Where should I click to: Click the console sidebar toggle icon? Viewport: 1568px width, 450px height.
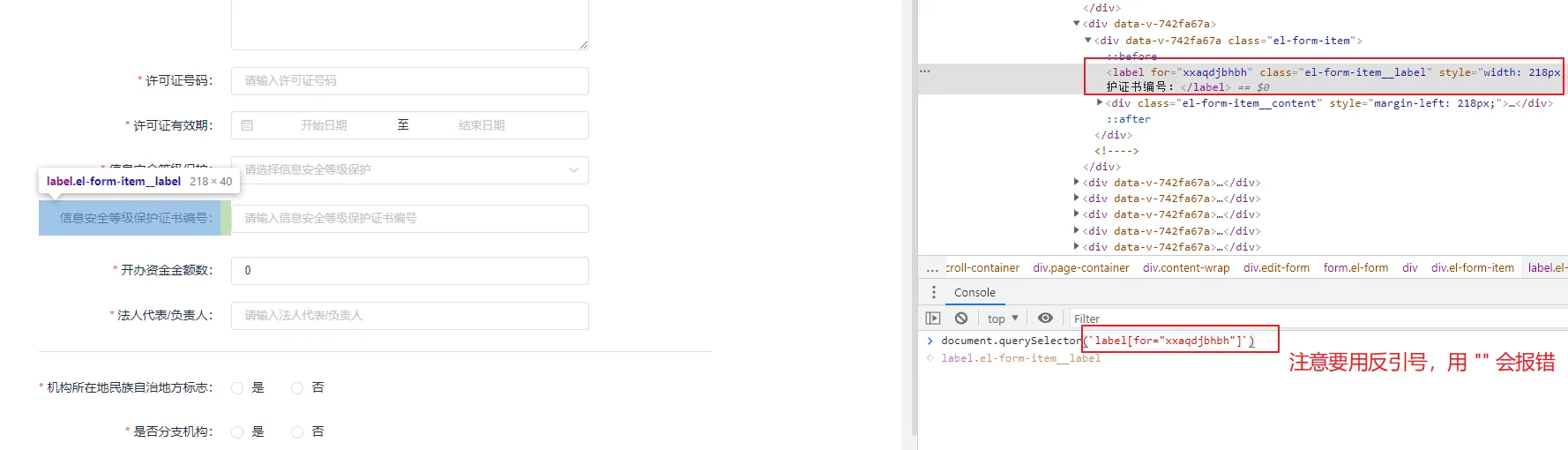coord(933,319)
